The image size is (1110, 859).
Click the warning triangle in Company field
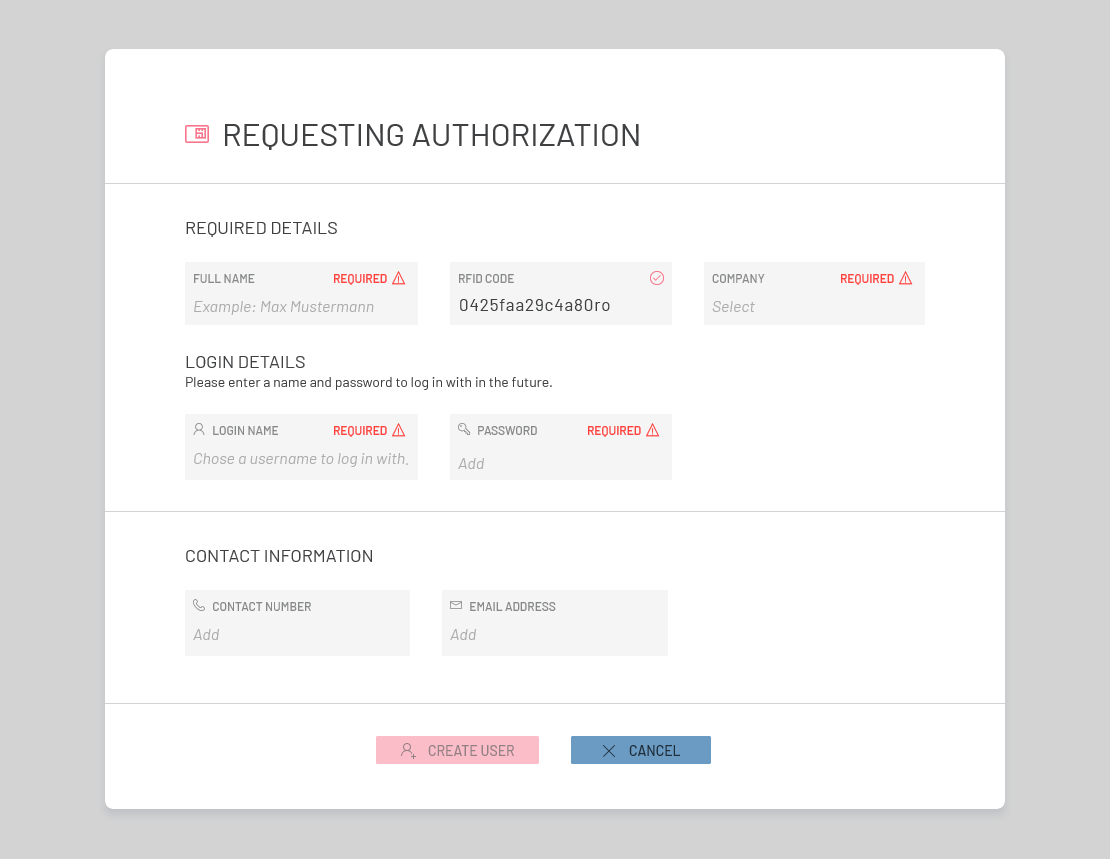[905, 279]
